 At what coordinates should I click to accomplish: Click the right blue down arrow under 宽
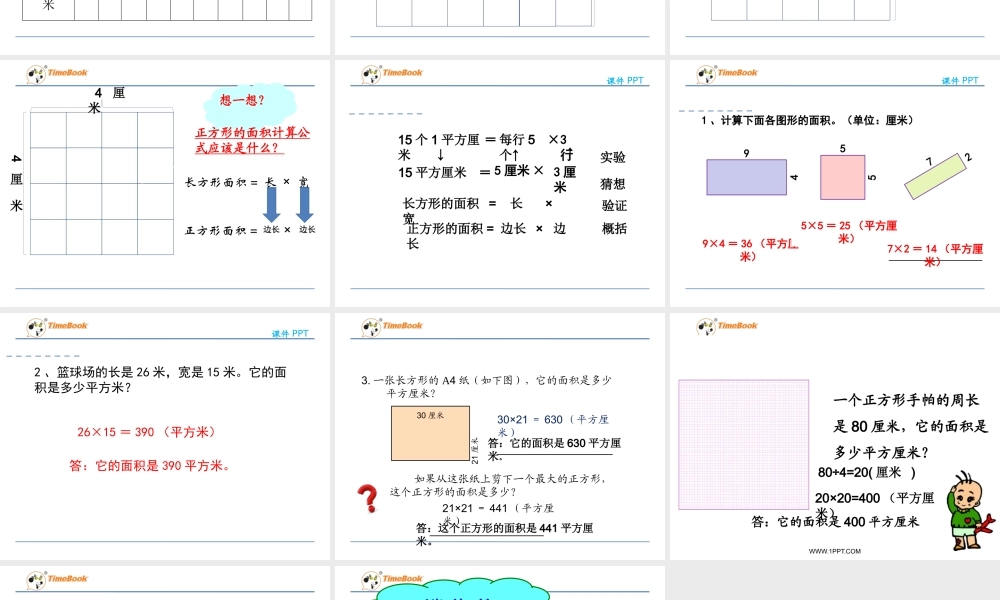[304, 204]
